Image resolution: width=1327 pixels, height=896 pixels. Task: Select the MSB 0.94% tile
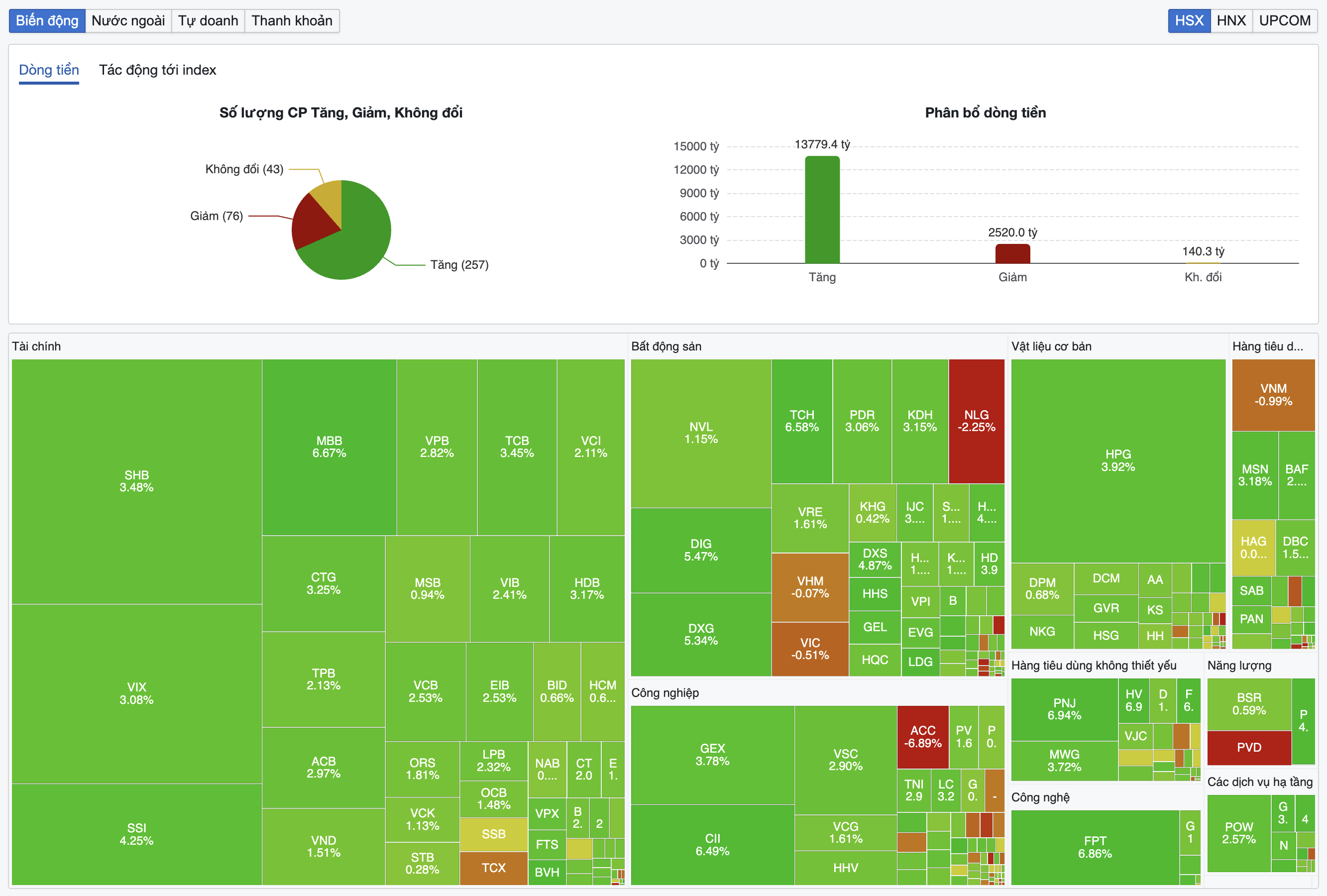pos(428,589)
